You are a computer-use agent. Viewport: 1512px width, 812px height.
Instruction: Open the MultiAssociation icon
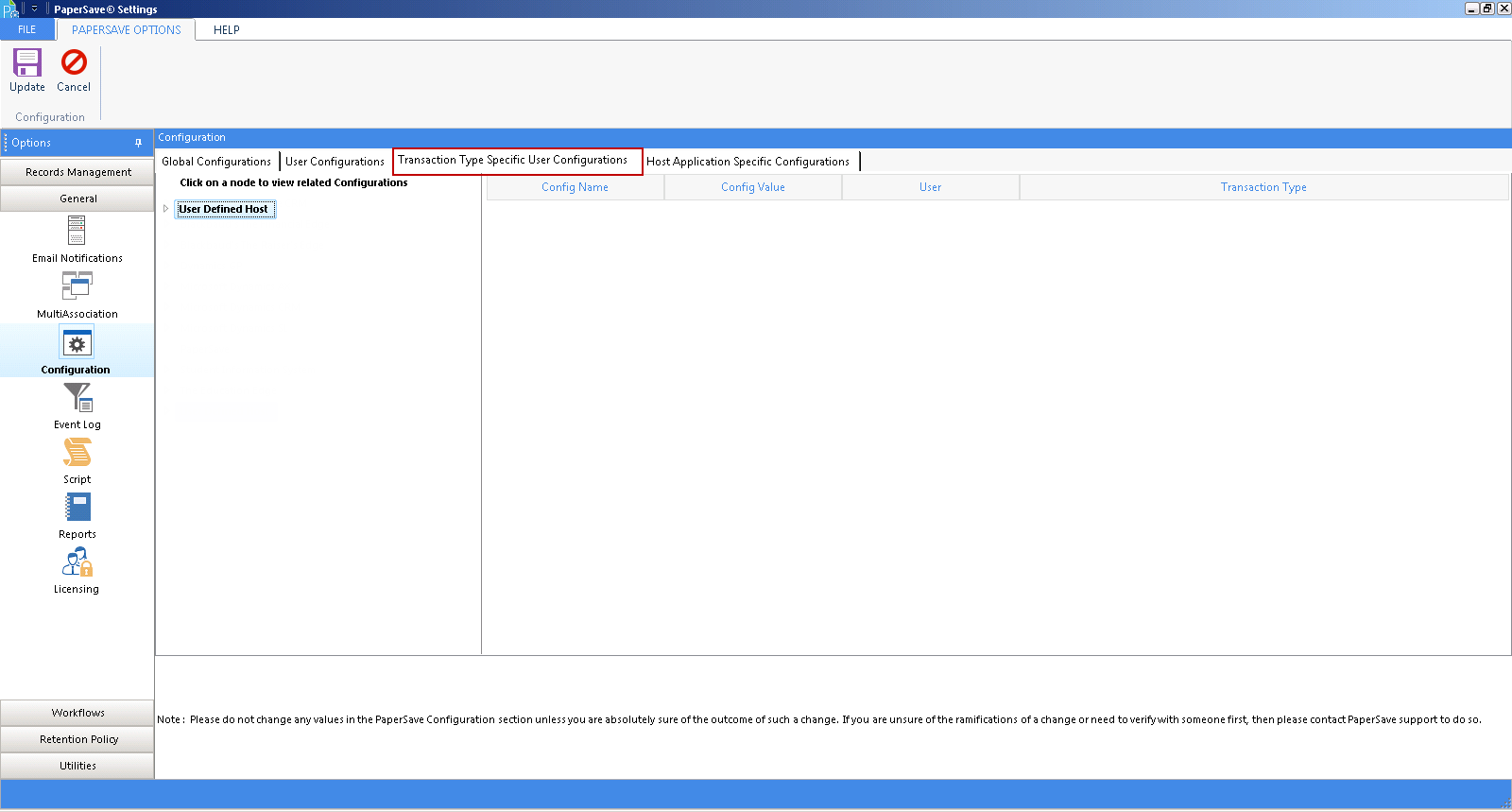point(77,285)
